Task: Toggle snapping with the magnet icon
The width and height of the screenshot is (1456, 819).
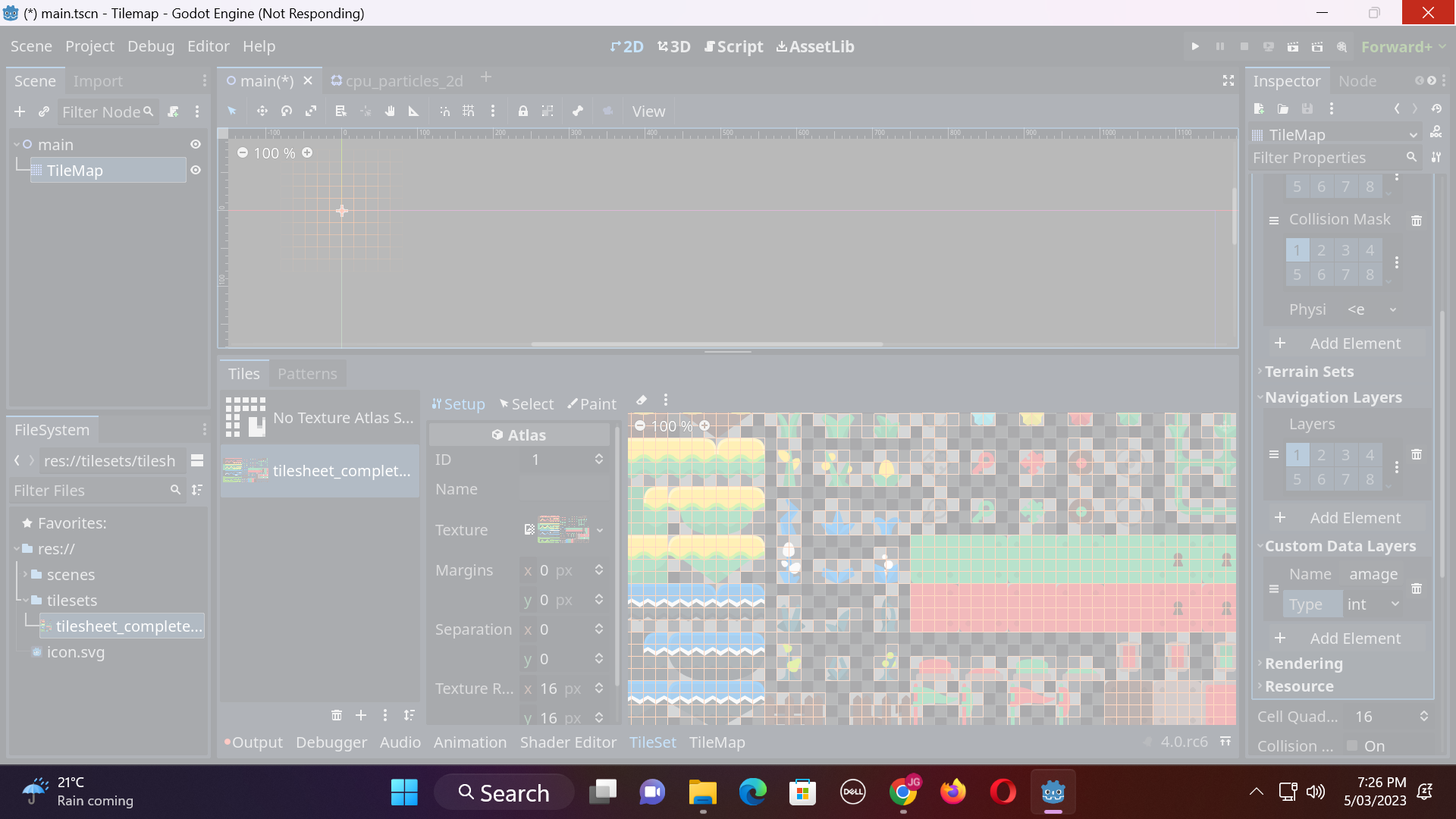Action: pyautogui.click(x=444, y=111)
